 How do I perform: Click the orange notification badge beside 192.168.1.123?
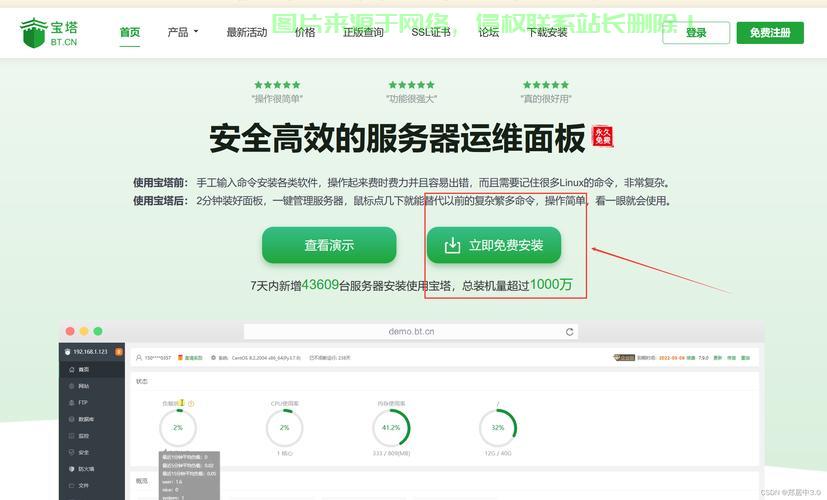(119, 352)
